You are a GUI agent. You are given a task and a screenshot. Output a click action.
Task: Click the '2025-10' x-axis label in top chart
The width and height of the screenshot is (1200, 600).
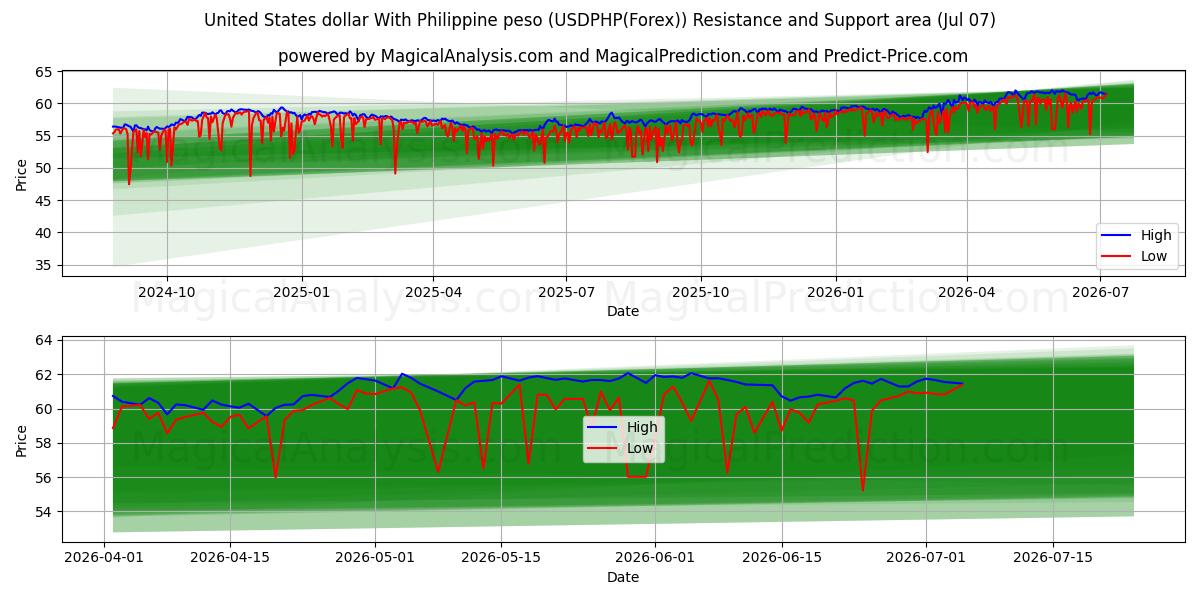pyautogui.click(x=701, y=292)
